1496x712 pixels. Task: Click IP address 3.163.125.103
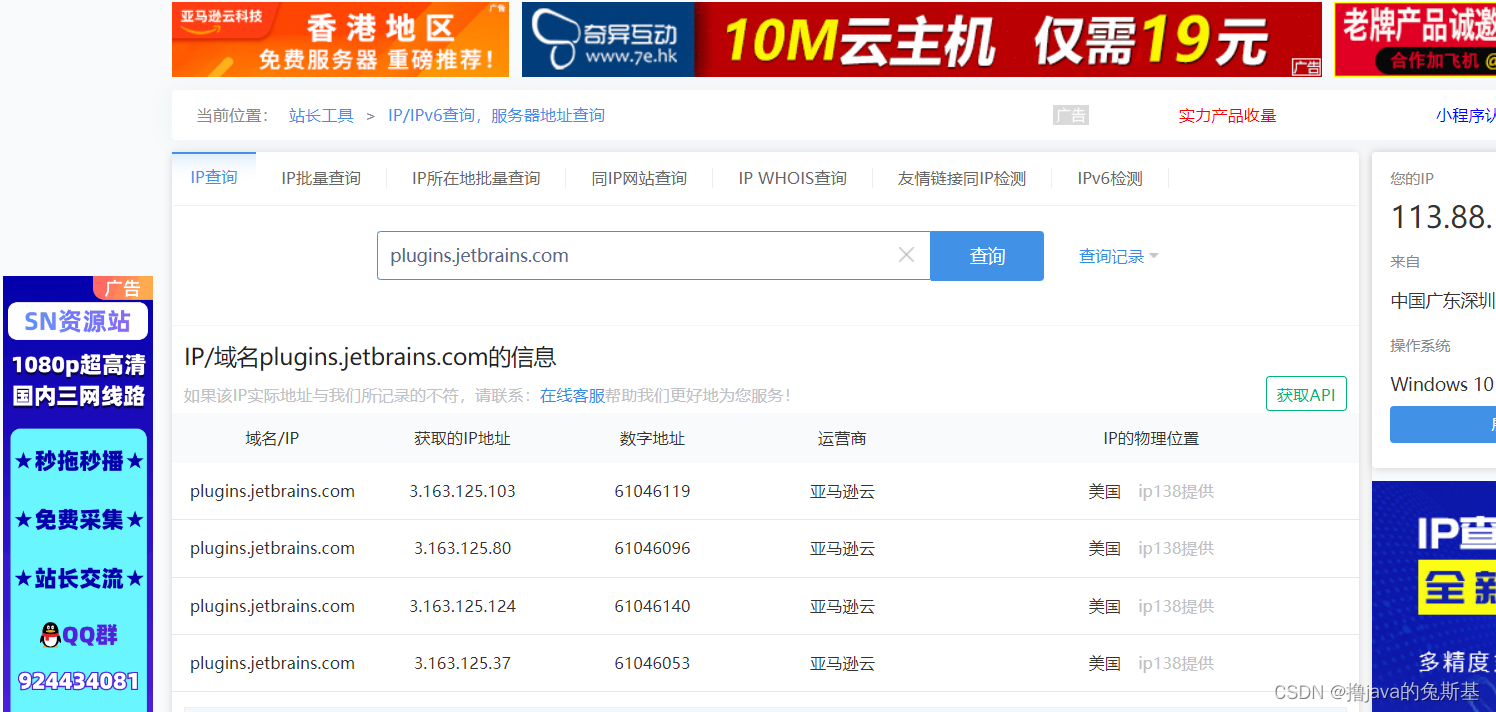click(x=462, y=491)
